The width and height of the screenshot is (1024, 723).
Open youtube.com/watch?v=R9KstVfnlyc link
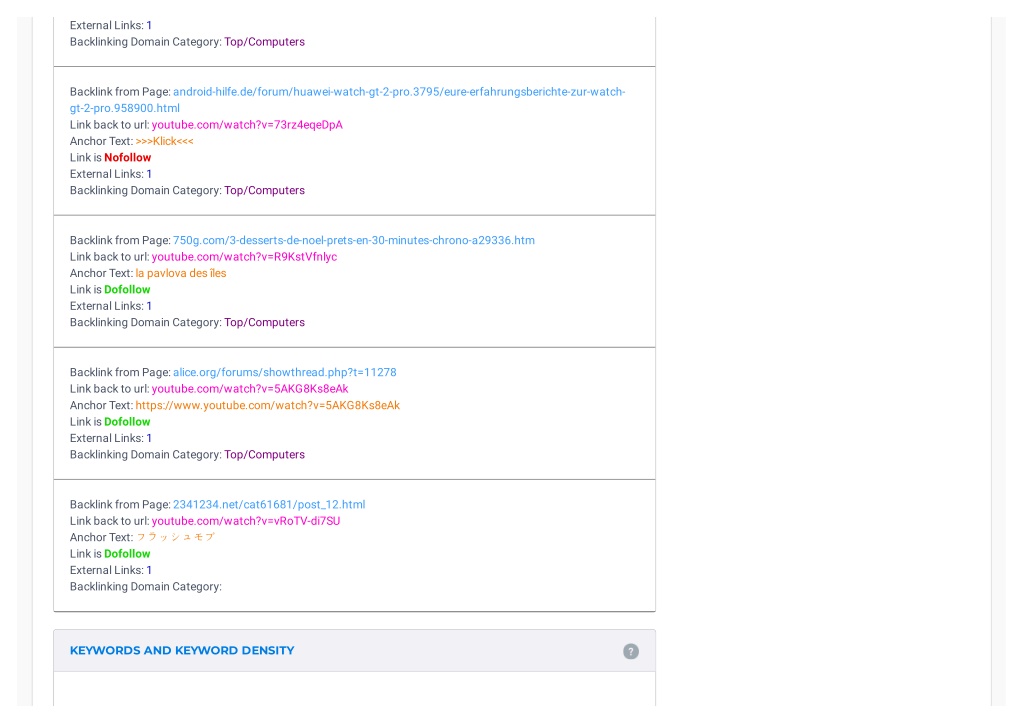(x=244, y=257)
